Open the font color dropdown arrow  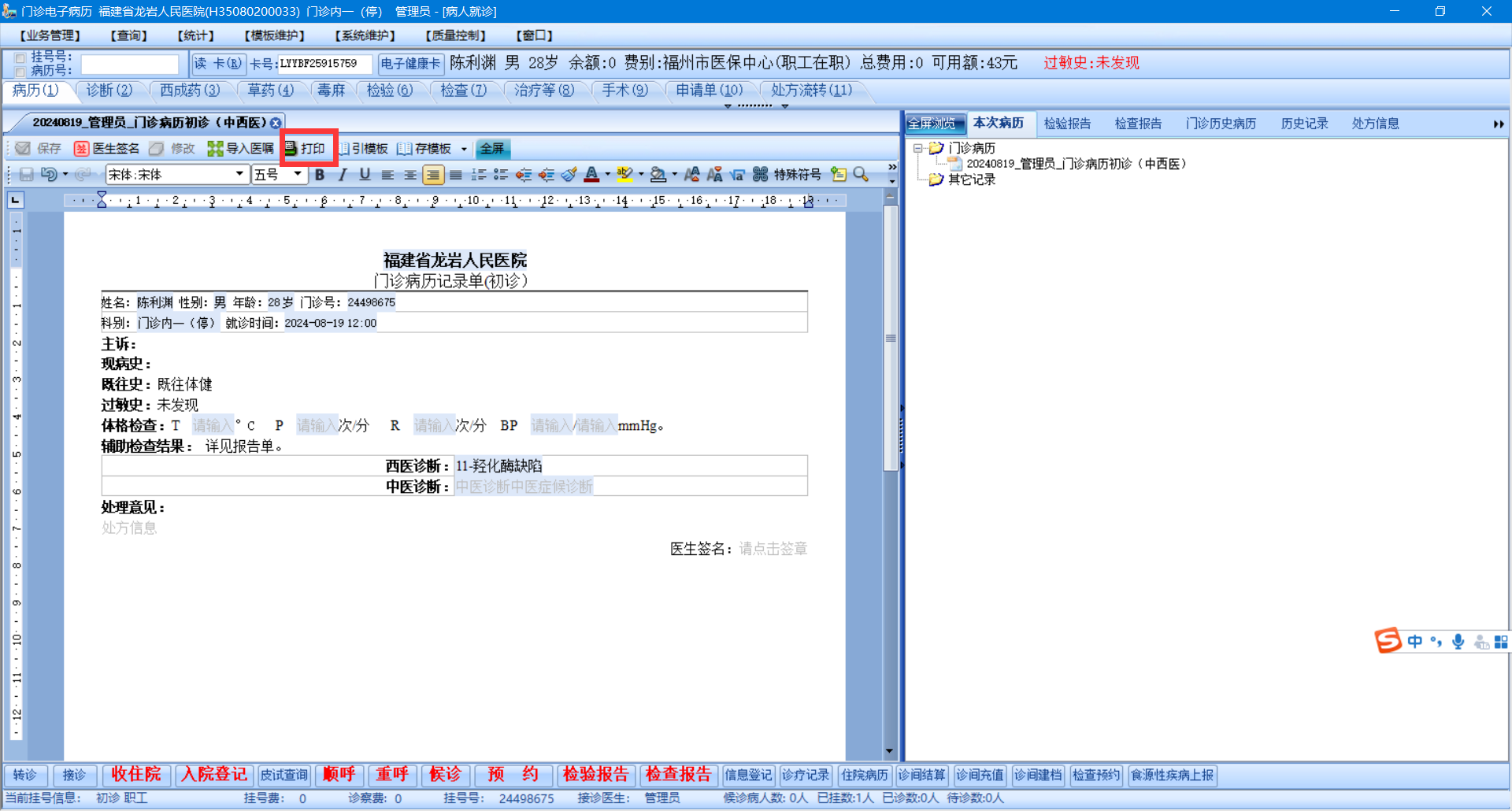607,175
